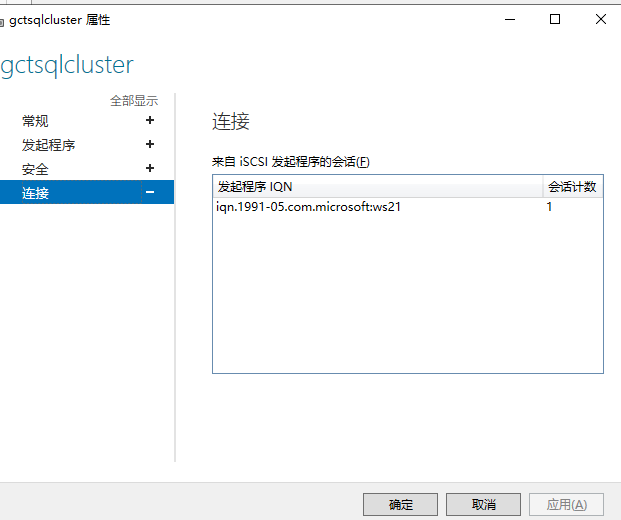621x520 pixels.
Task: Collapse the 连接 section minus icon
Action: tap(150, 192)
